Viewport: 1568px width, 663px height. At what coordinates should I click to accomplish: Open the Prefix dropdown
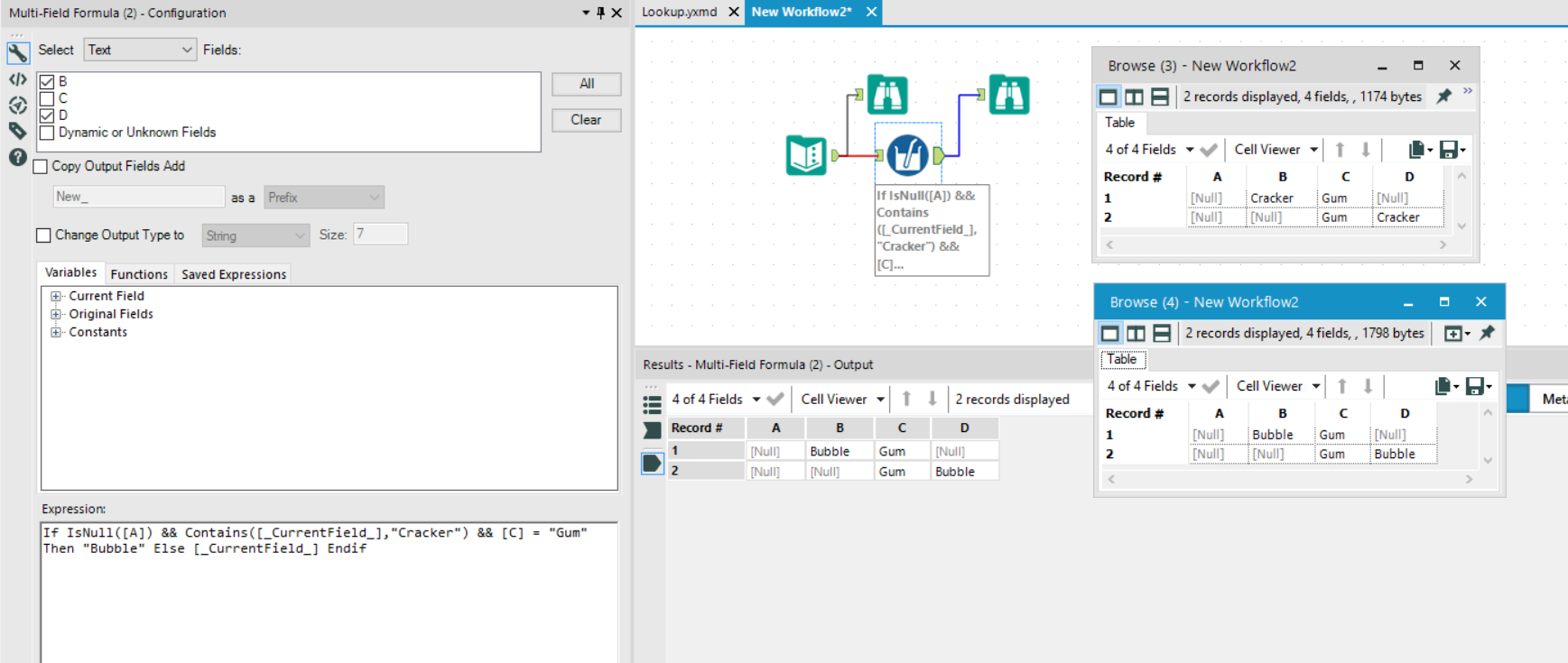323,198
